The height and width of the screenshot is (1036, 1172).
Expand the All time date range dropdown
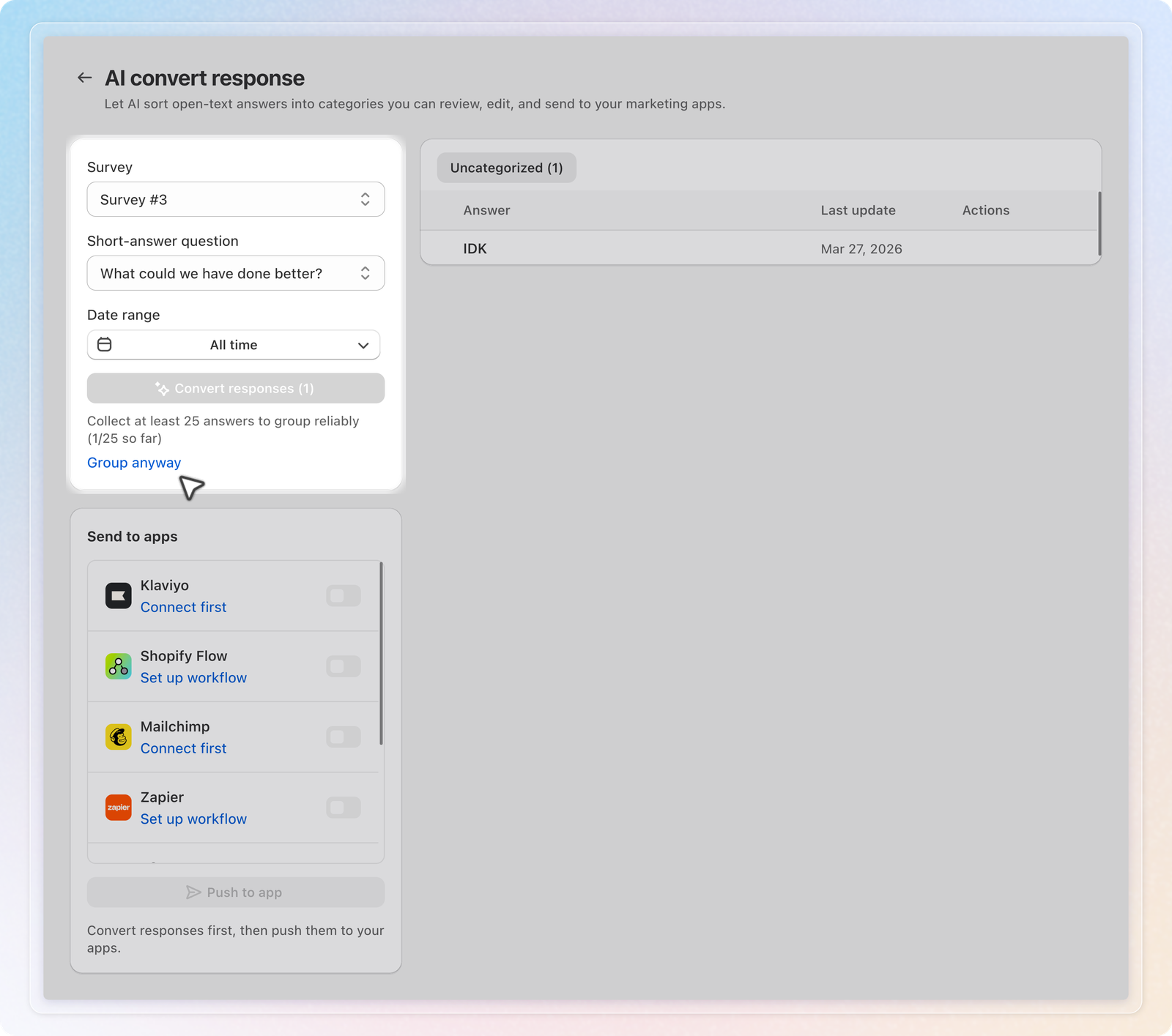(x=234, y=345)
